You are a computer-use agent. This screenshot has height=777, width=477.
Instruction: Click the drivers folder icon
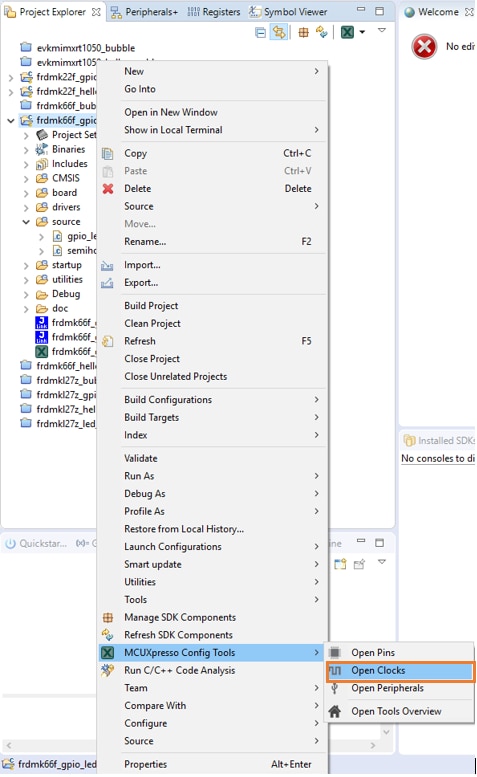coord(42,207)
